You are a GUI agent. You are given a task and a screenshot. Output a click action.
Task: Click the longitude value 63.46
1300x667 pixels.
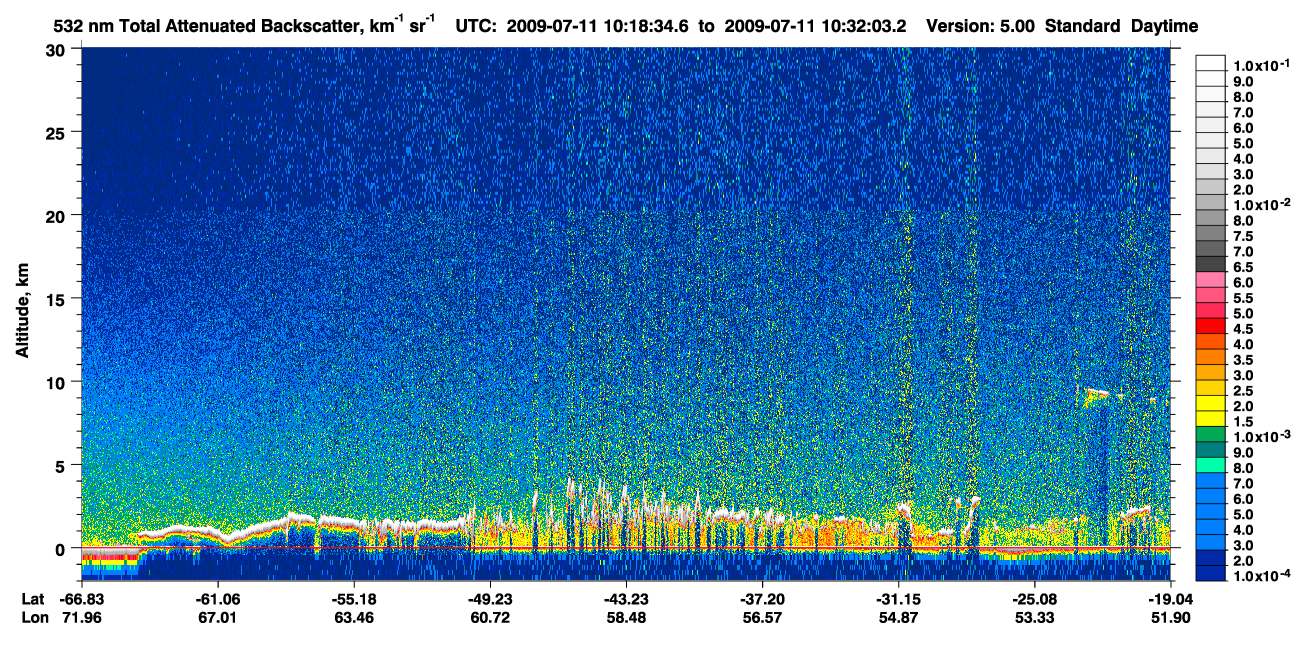354,617
